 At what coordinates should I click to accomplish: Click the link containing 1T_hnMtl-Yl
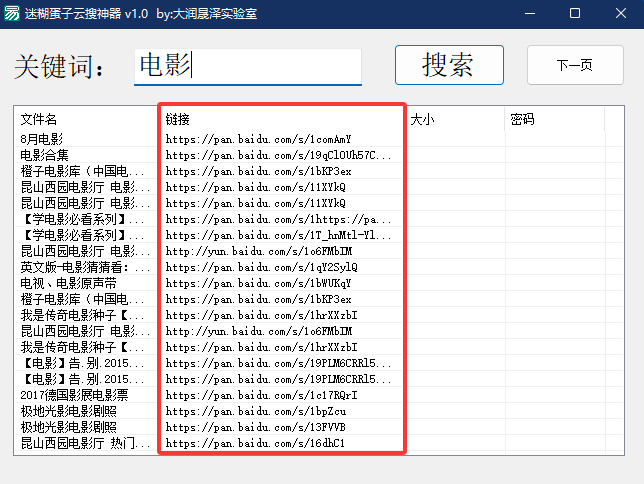(x=278, y=235)
